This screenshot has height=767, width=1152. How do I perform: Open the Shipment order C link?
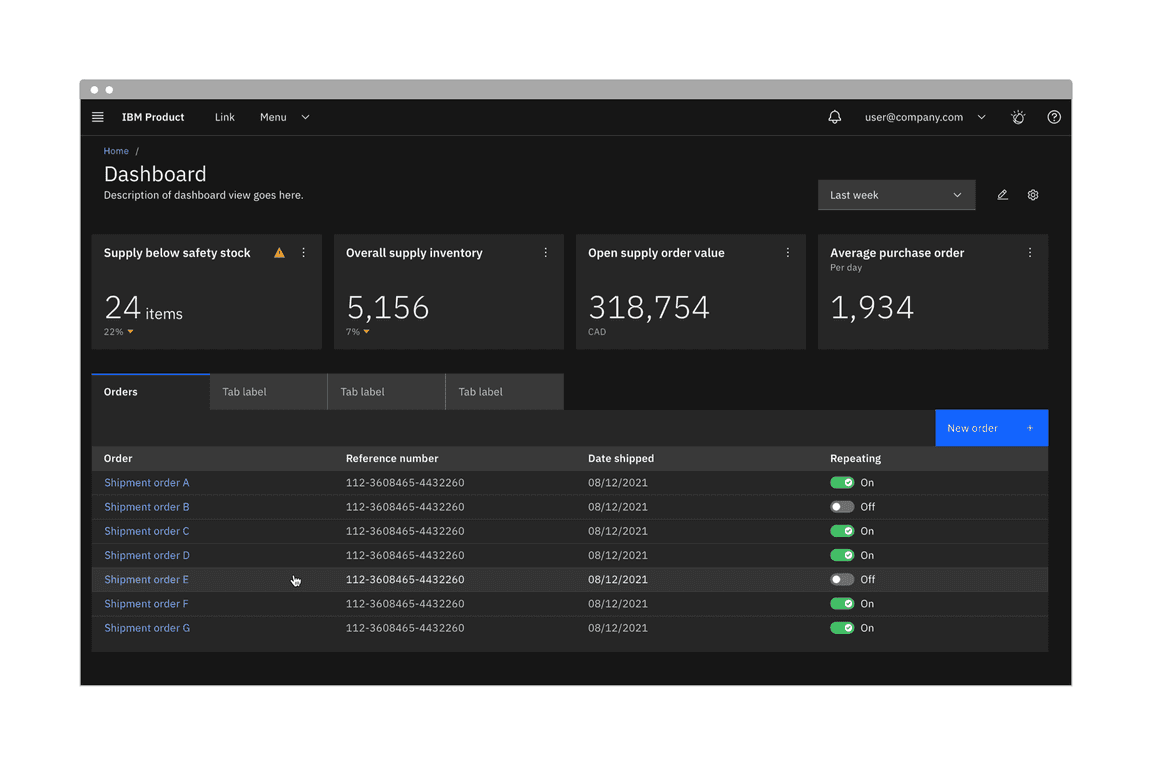pyautogui.click(x=146, y=531)
